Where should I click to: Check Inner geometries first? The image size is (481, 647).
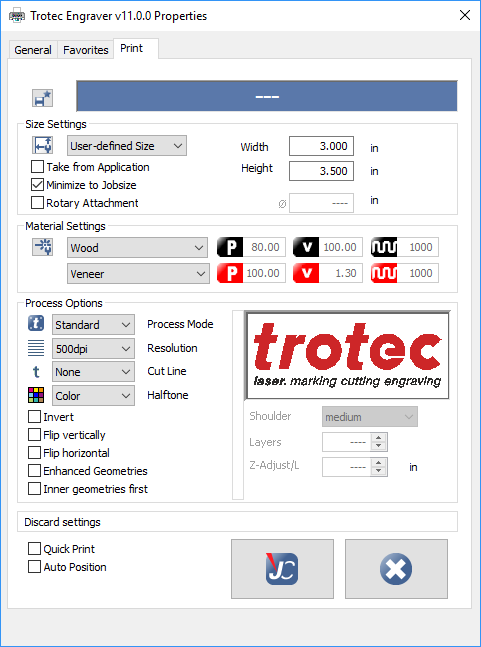coord(34,489)
